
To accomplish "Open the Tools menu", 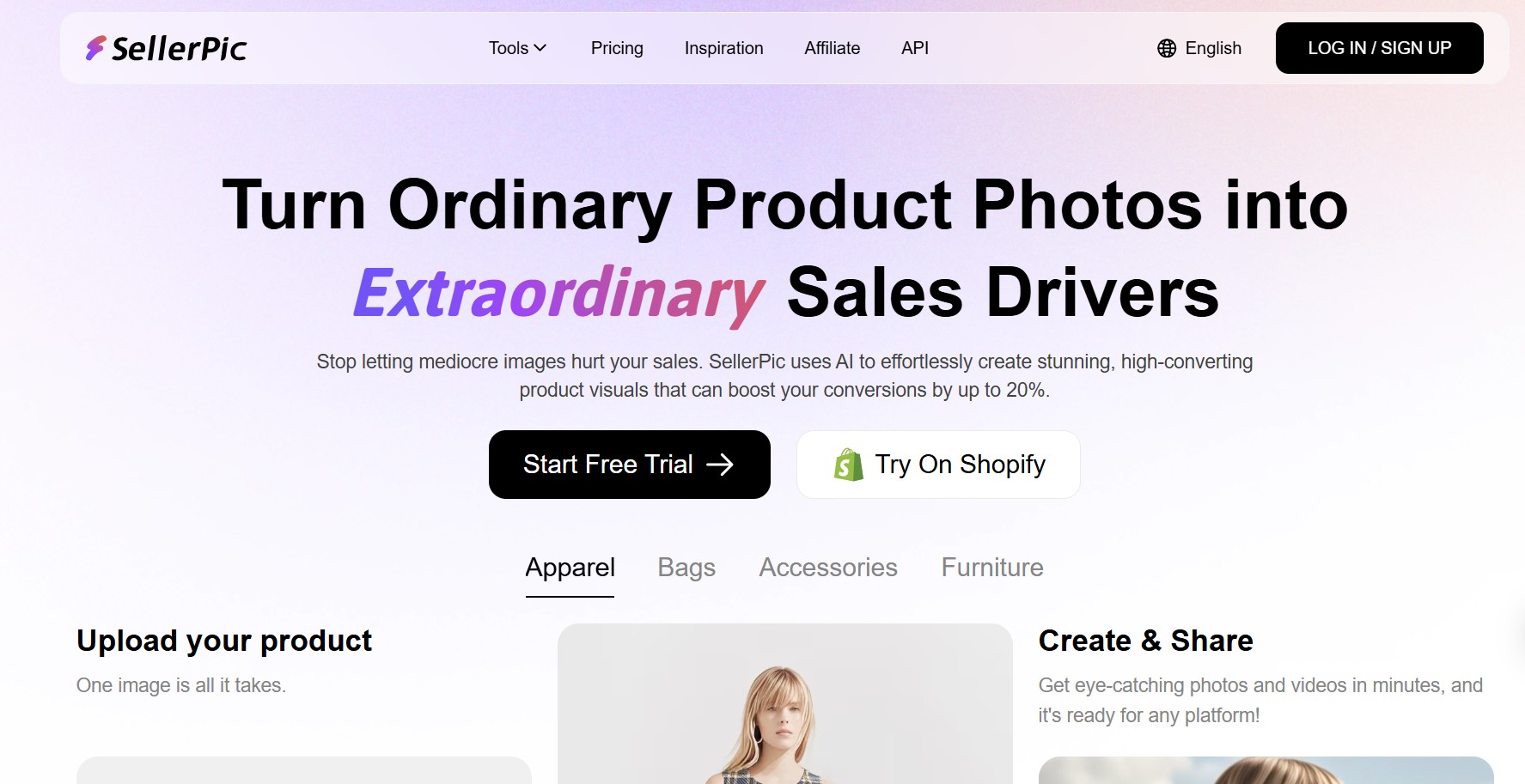I will pyautogui.click(x=517, y=48).
